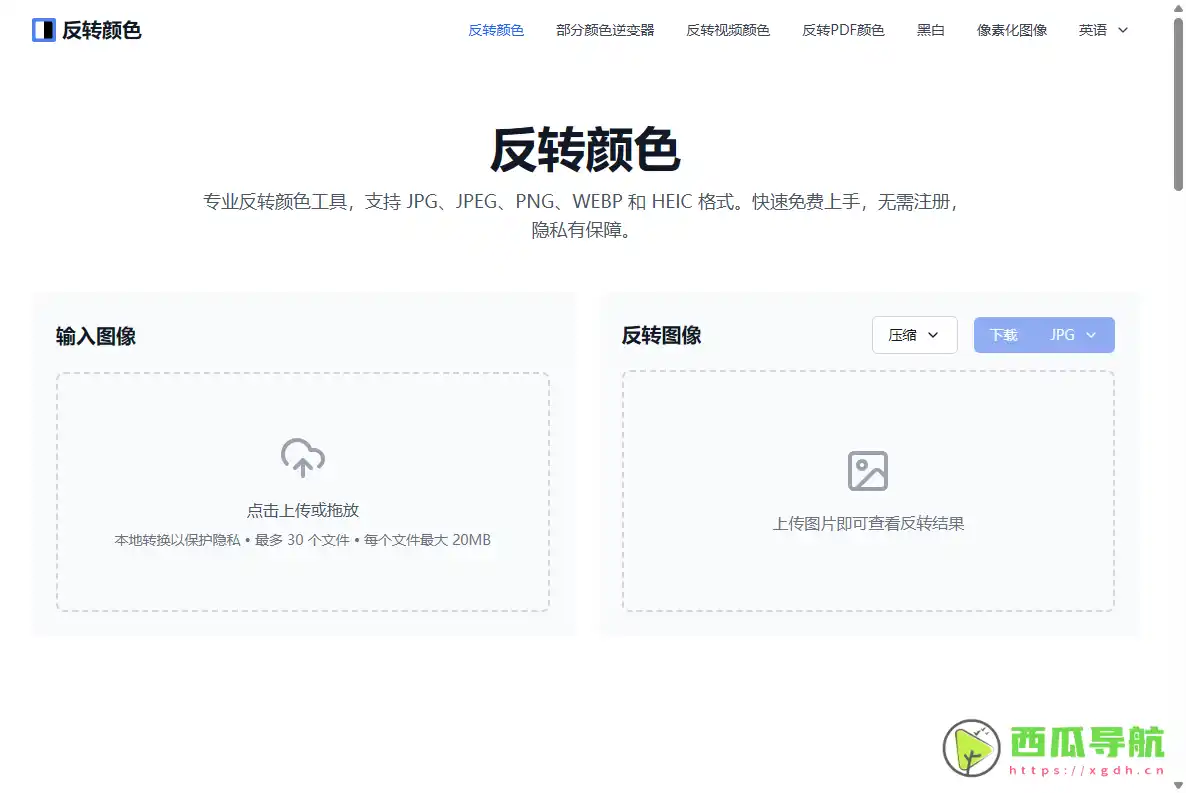
Task: Click the 反转图像 heading
Action: click(x=662, y=335)
